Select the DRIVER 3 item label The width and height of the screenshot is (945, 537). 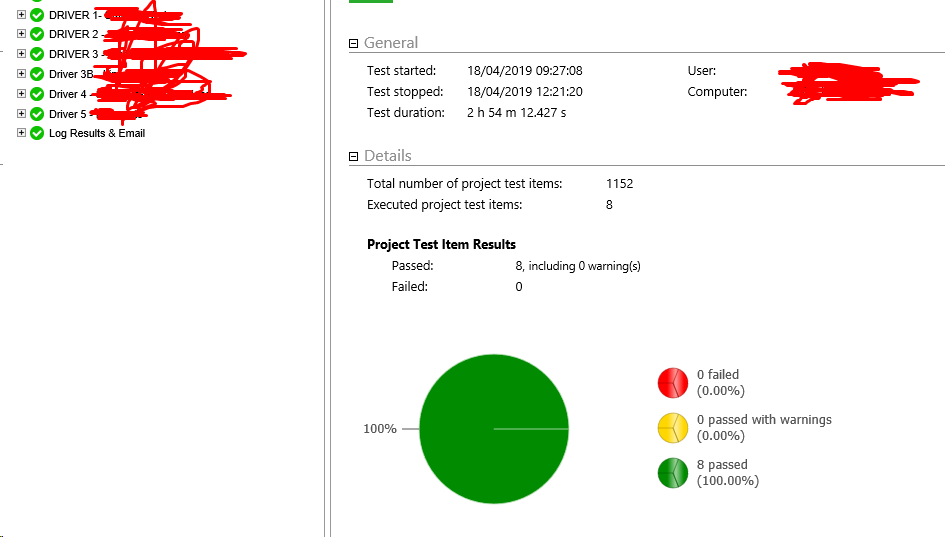pyautogui.click(x=73, y=54)
